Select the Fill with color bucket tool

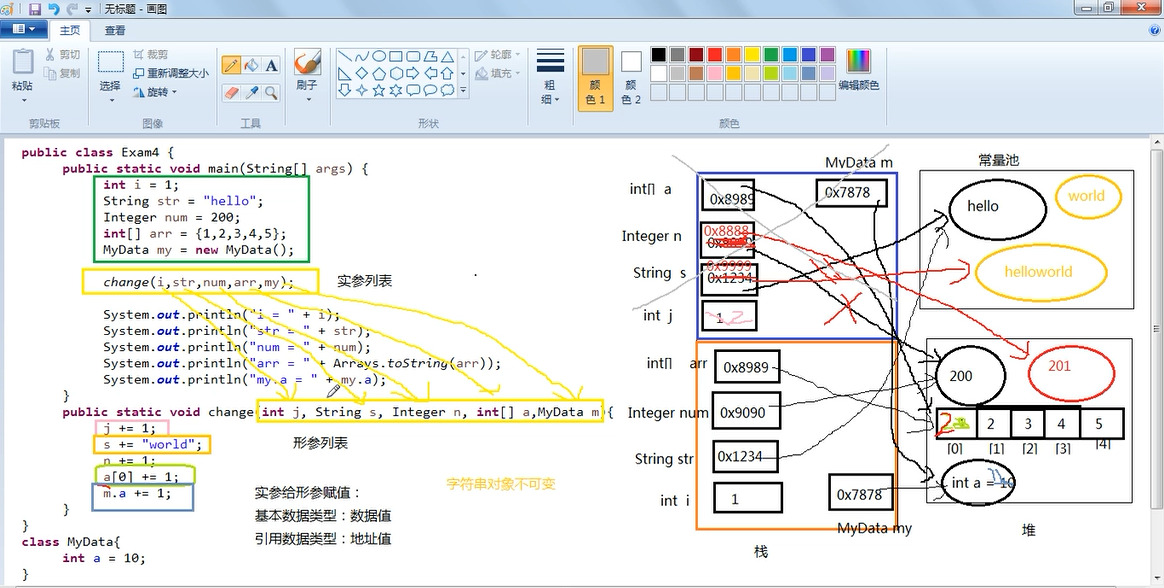pos(252,64)
